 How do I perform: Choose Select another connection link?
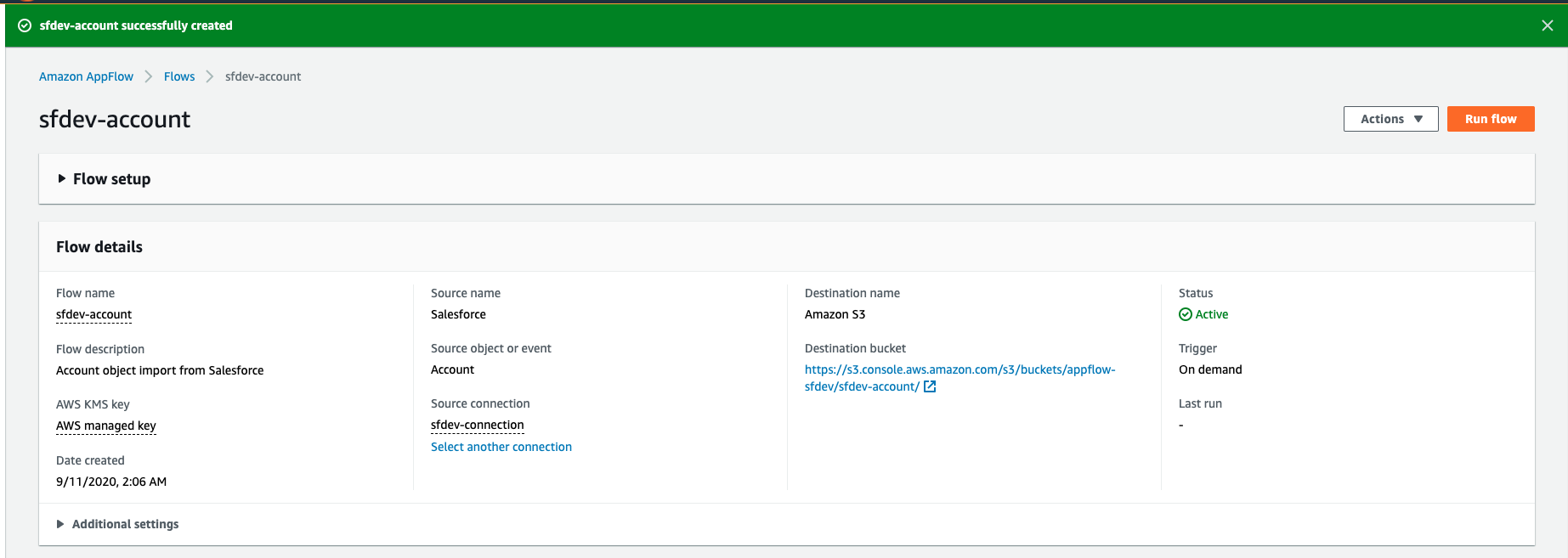click(501, 447)
